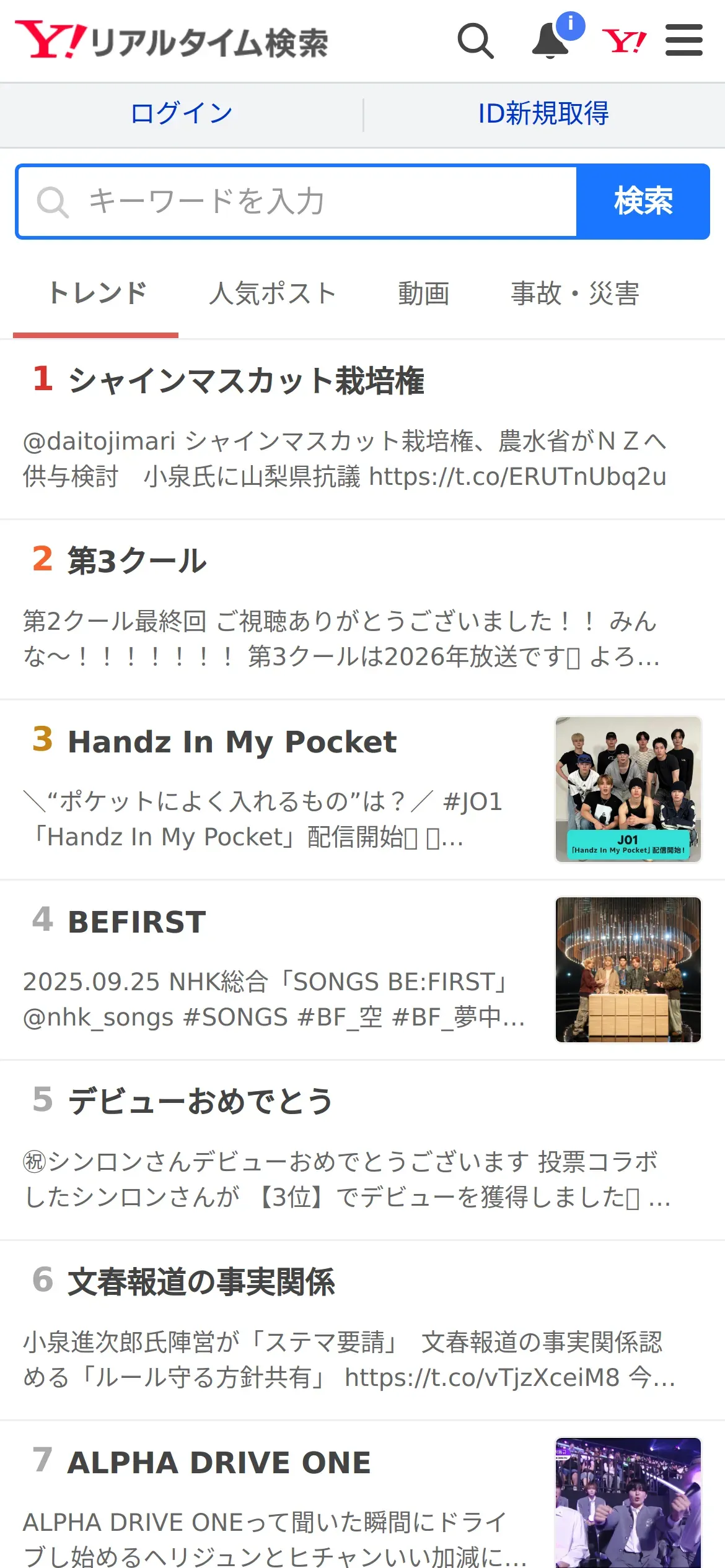The height and width of the screenshot is (1568, 725).
Task: Open the ALPHA DRIVE ONE thumbnail
Action: [628, 1503]
